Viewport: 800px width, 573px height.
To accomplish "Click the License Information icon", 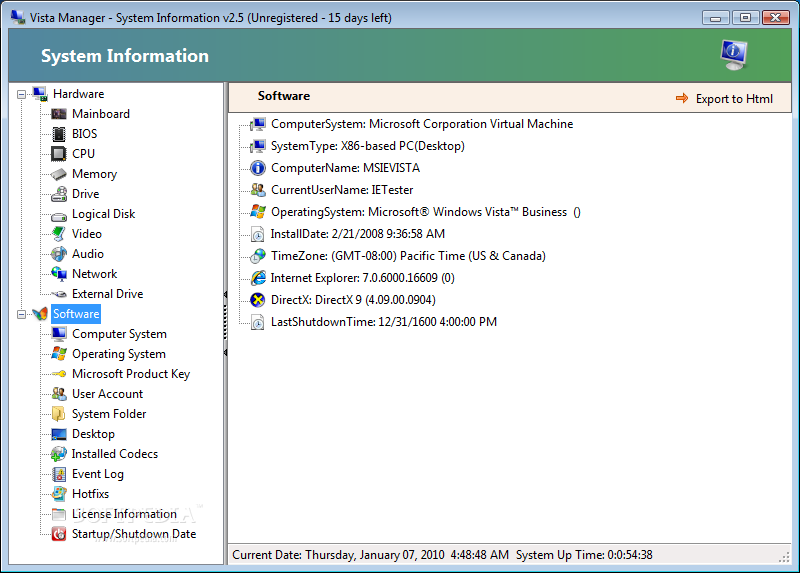I will (59, 514).
